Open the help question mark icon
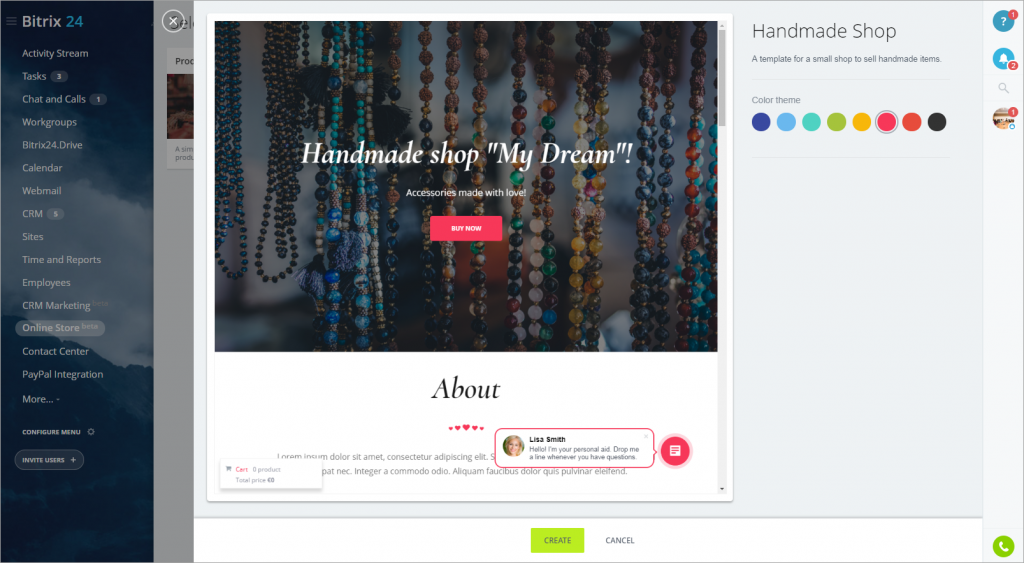This screenshot has height=563, width=1024. tap(1003, 22)
